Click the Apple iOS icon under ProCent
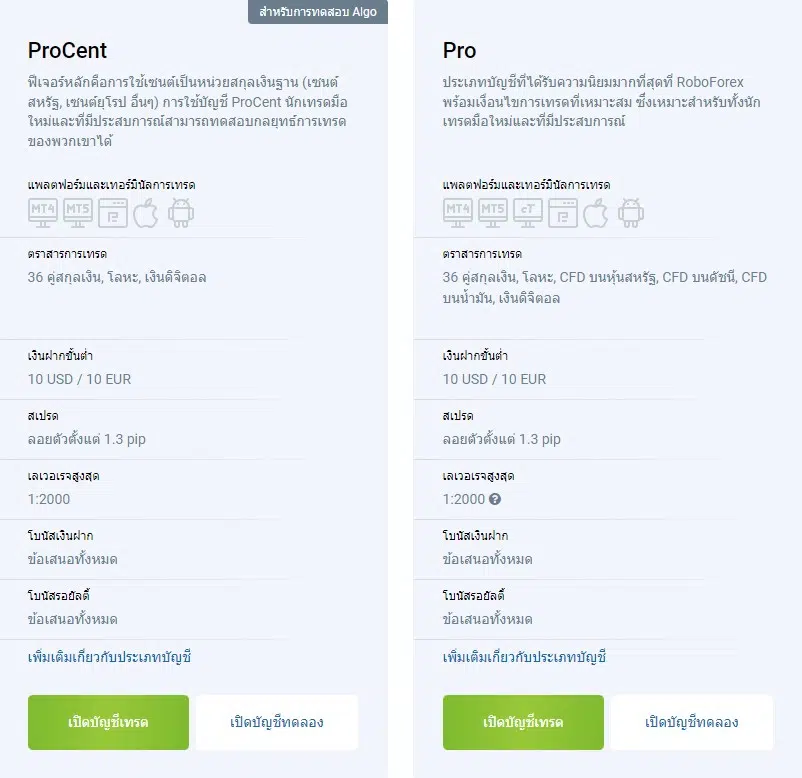 click(x=146, y=213)
